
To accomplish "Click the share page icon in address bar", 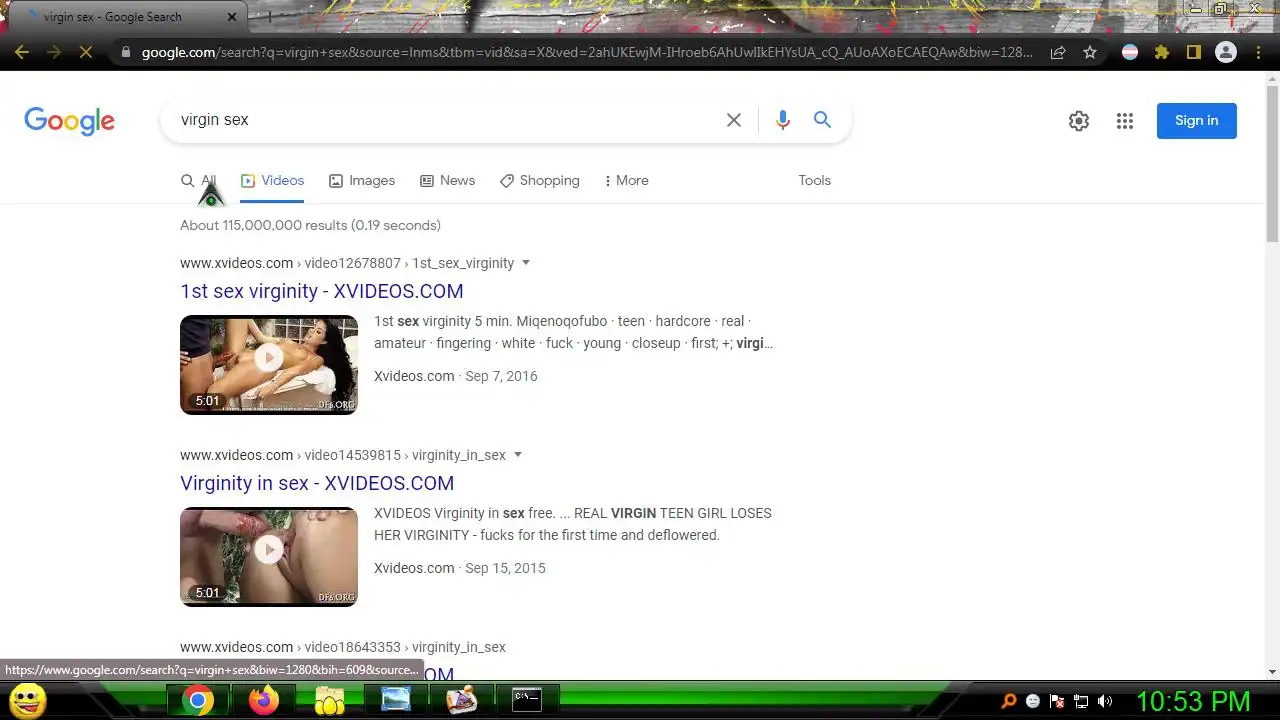I will [1058, 52].
